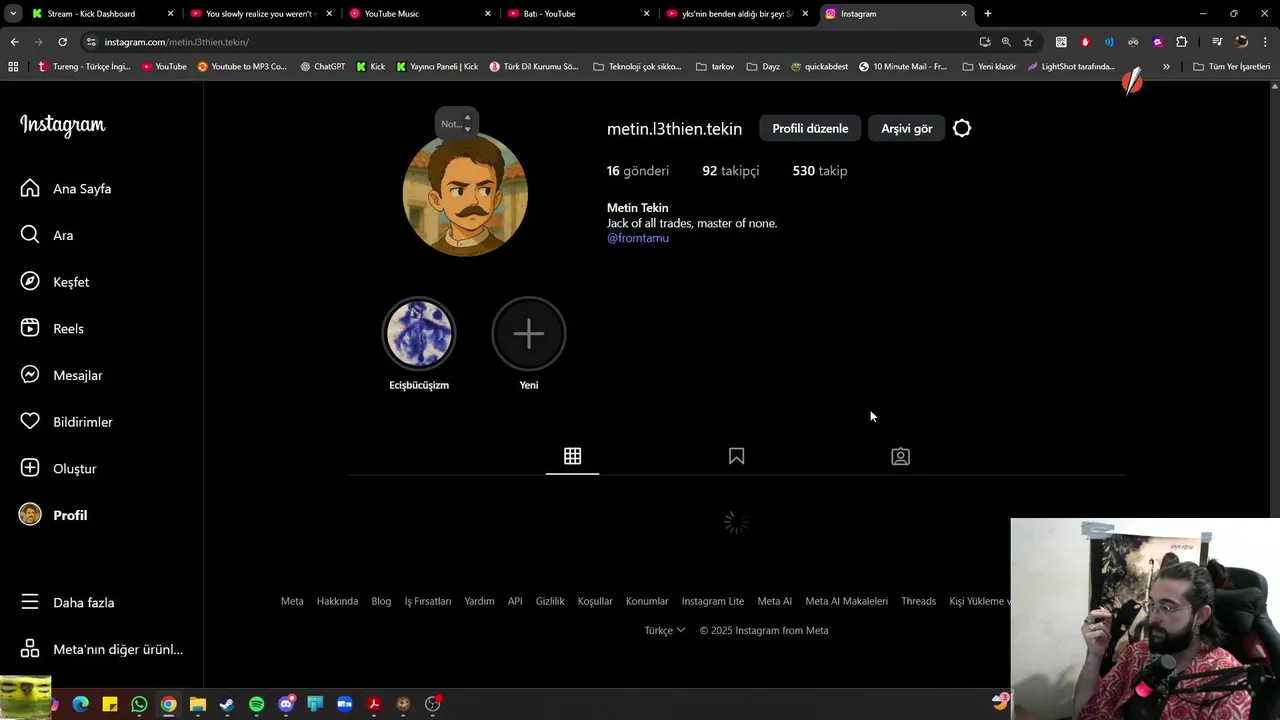Click the Instagram logo
Screen dimensions: 1280x720
tap(63, 125)
